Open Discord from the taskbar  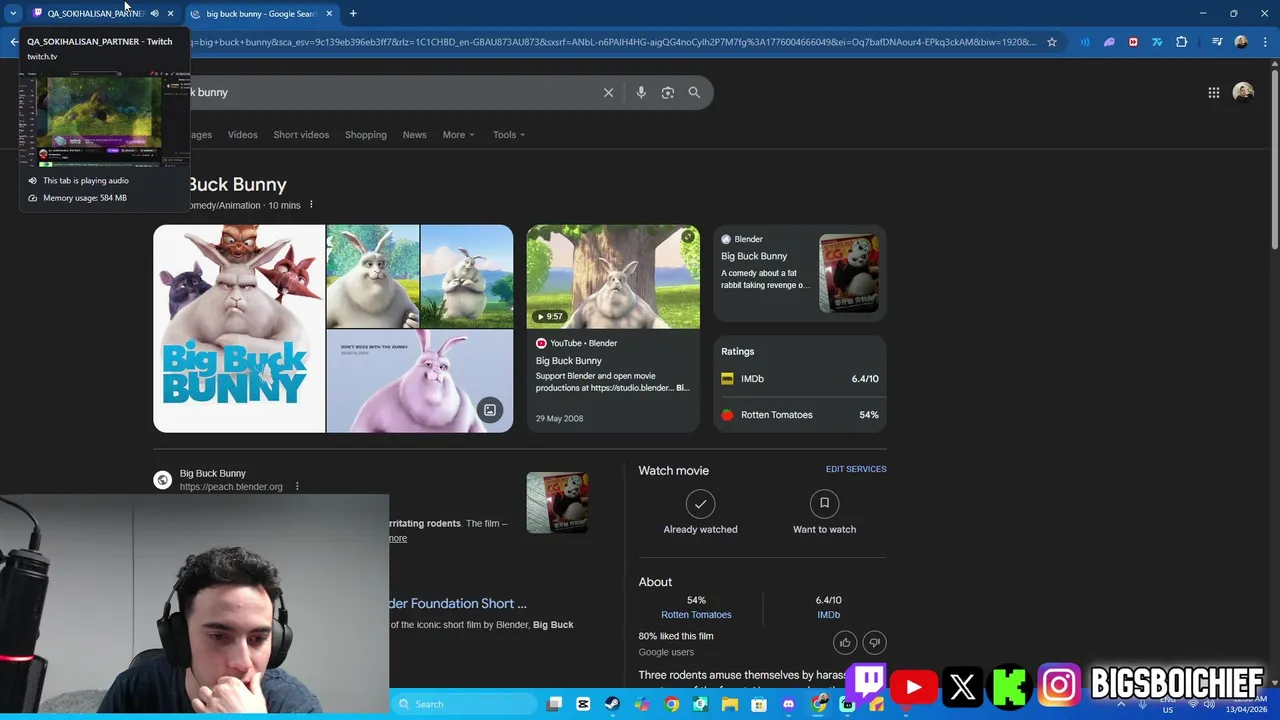(788, 704)
